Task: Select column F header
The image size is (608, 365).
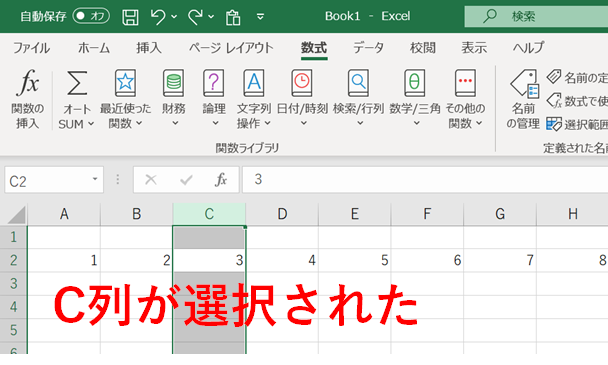Action: [427, 214]
